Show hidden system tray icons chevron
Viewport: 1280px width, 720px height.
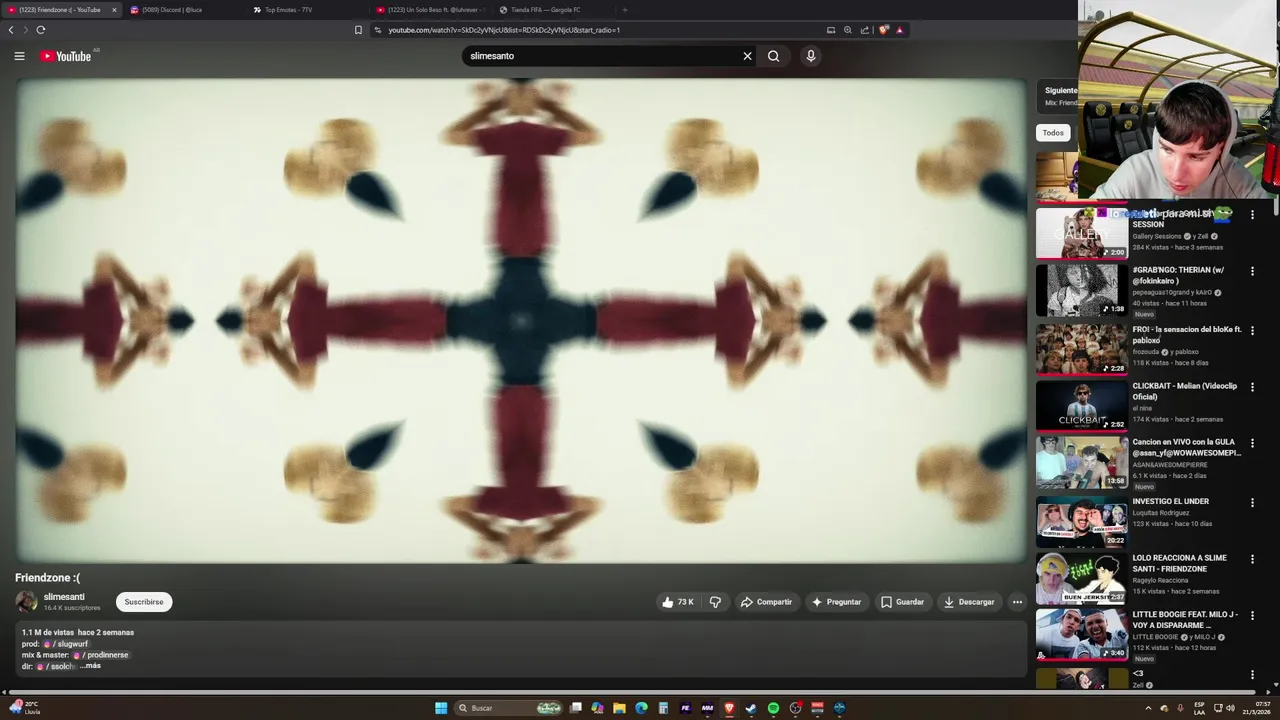1148,708
